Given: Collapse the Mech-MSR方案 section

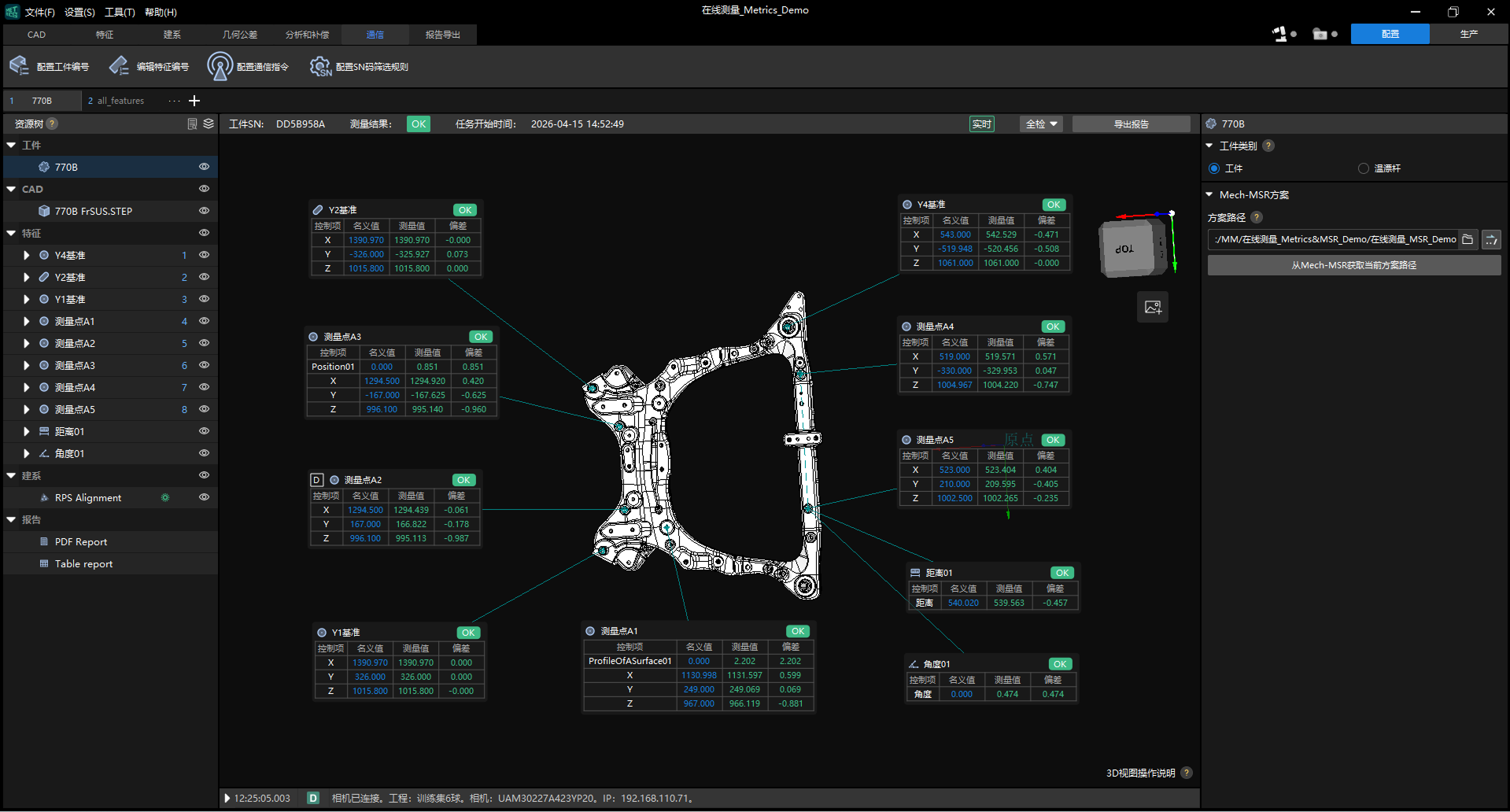Looking at the screenshot, I should (1209, 194).
